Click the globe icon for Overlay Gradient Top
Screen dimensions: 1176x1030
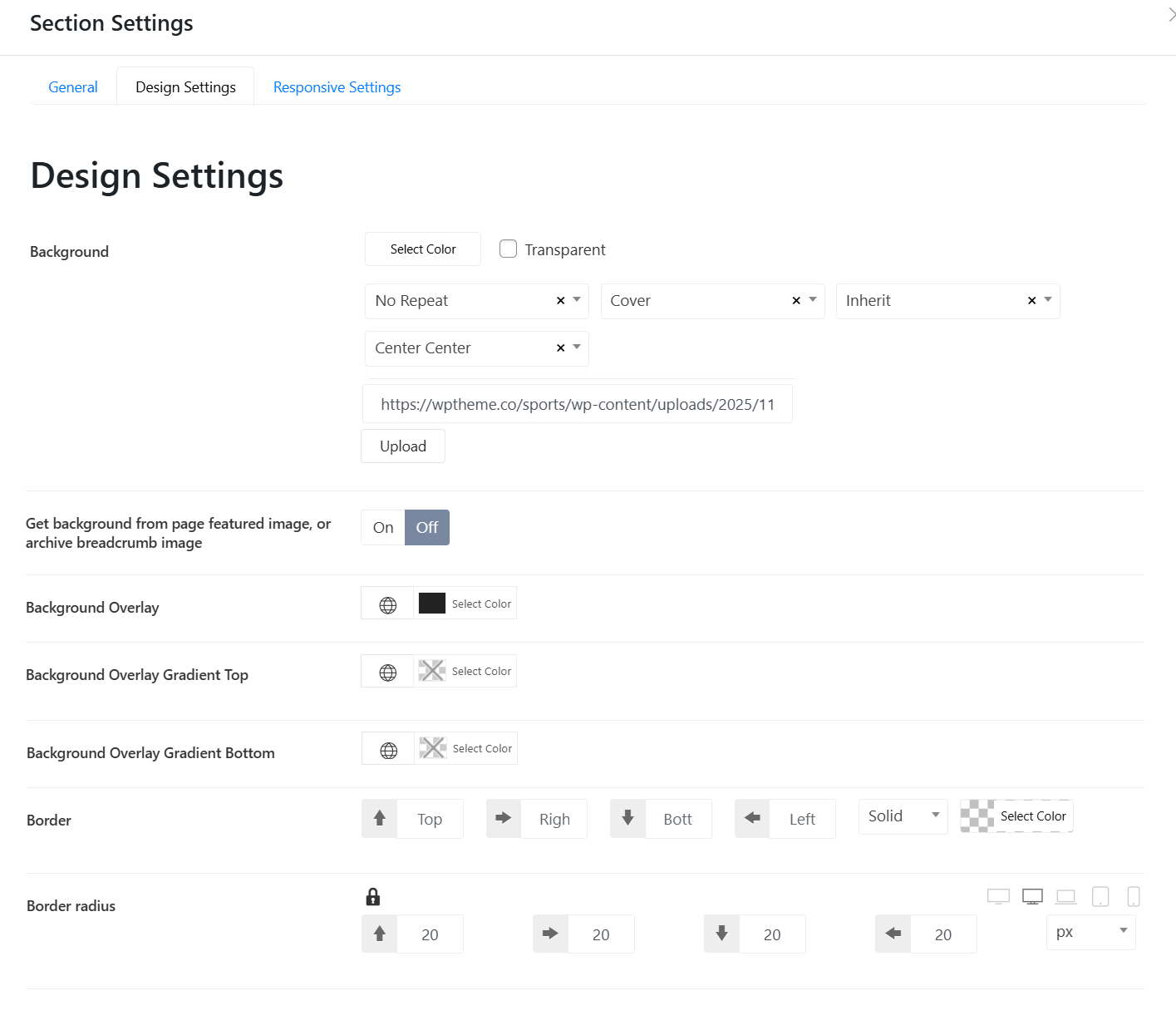pos(387,672)
